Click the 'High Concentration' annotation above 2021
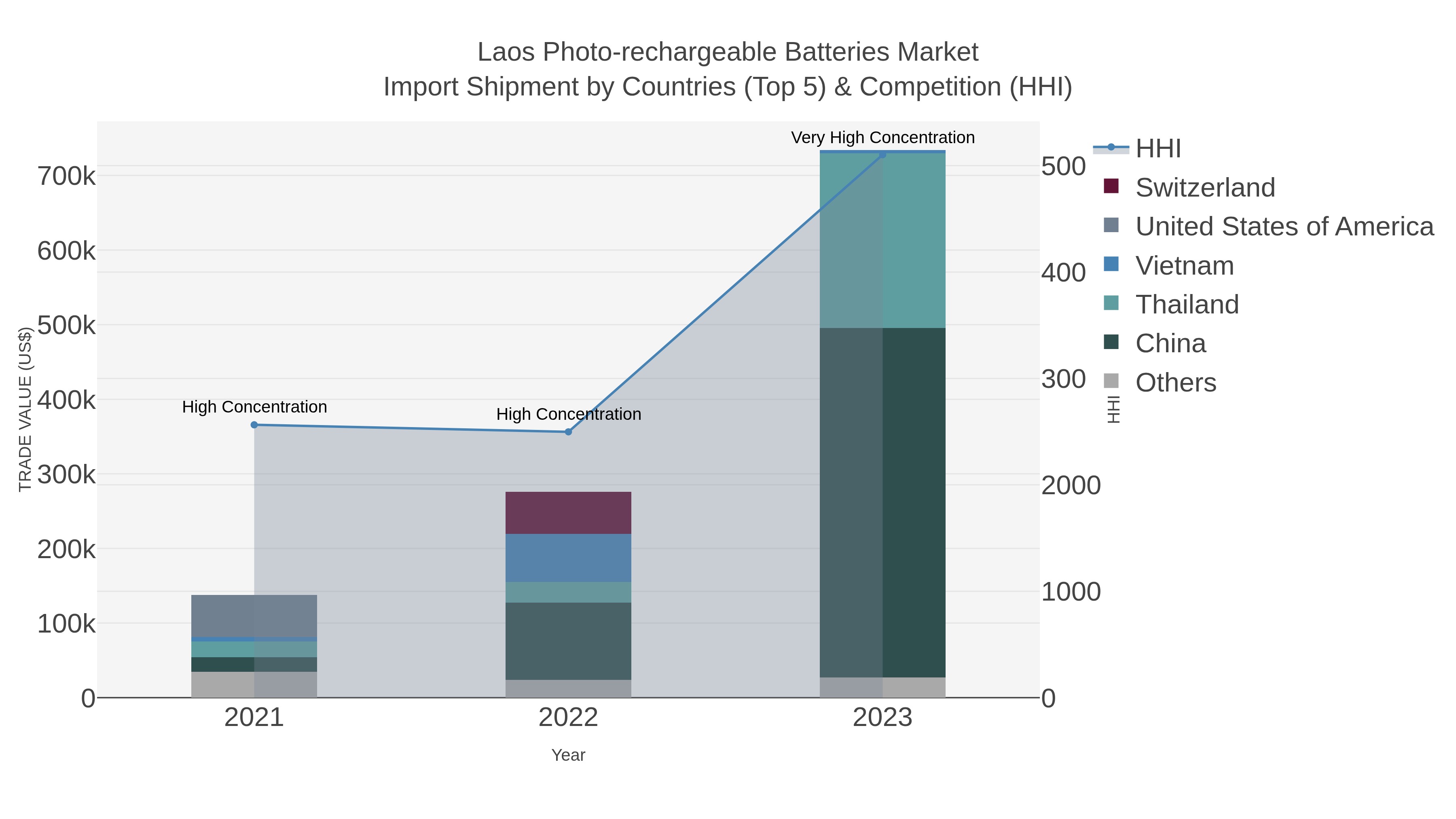The height and width of the screenshot is (819, 1456). tap(254, 407)
